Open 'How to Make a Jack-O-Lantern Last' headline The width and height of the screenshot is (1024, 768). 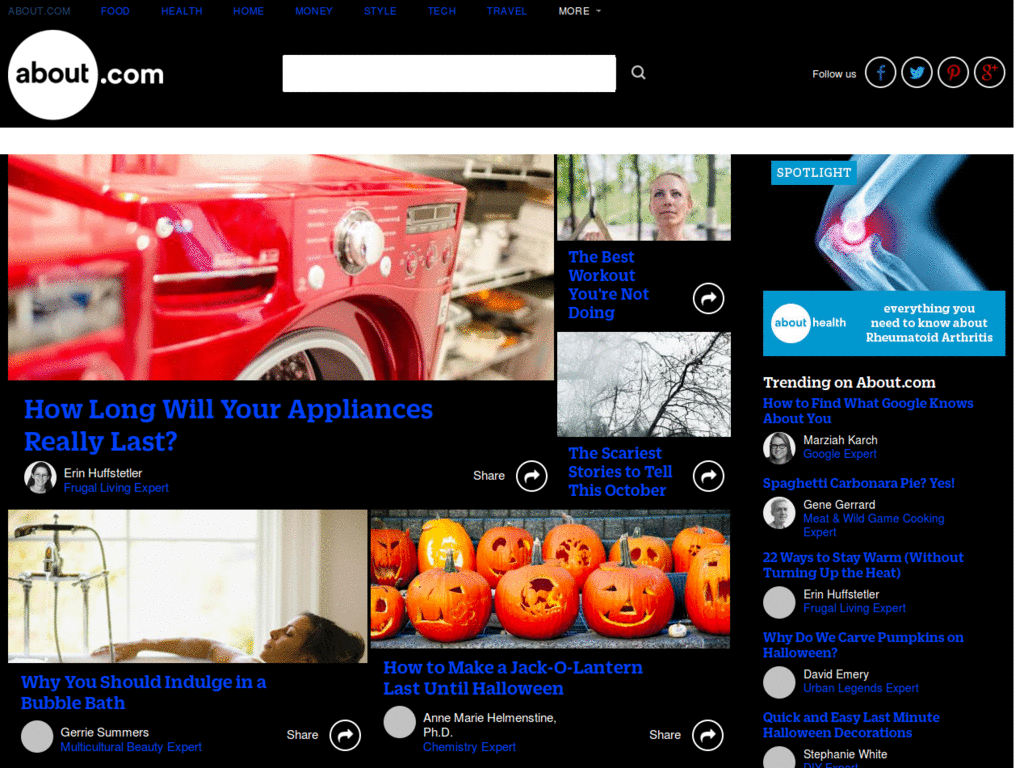513,678
